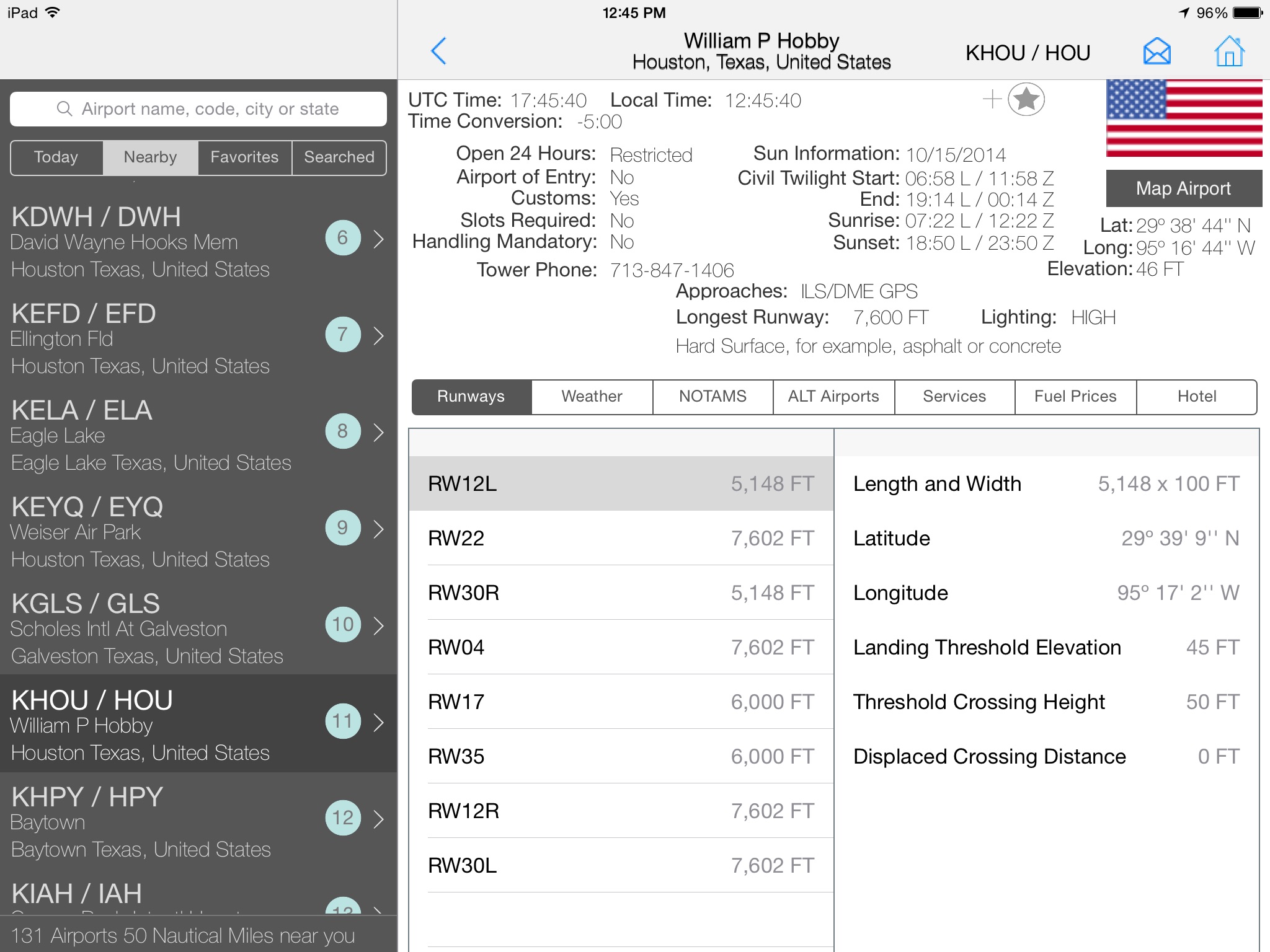Tap the Map Airport button

[x=1183, y=189]
